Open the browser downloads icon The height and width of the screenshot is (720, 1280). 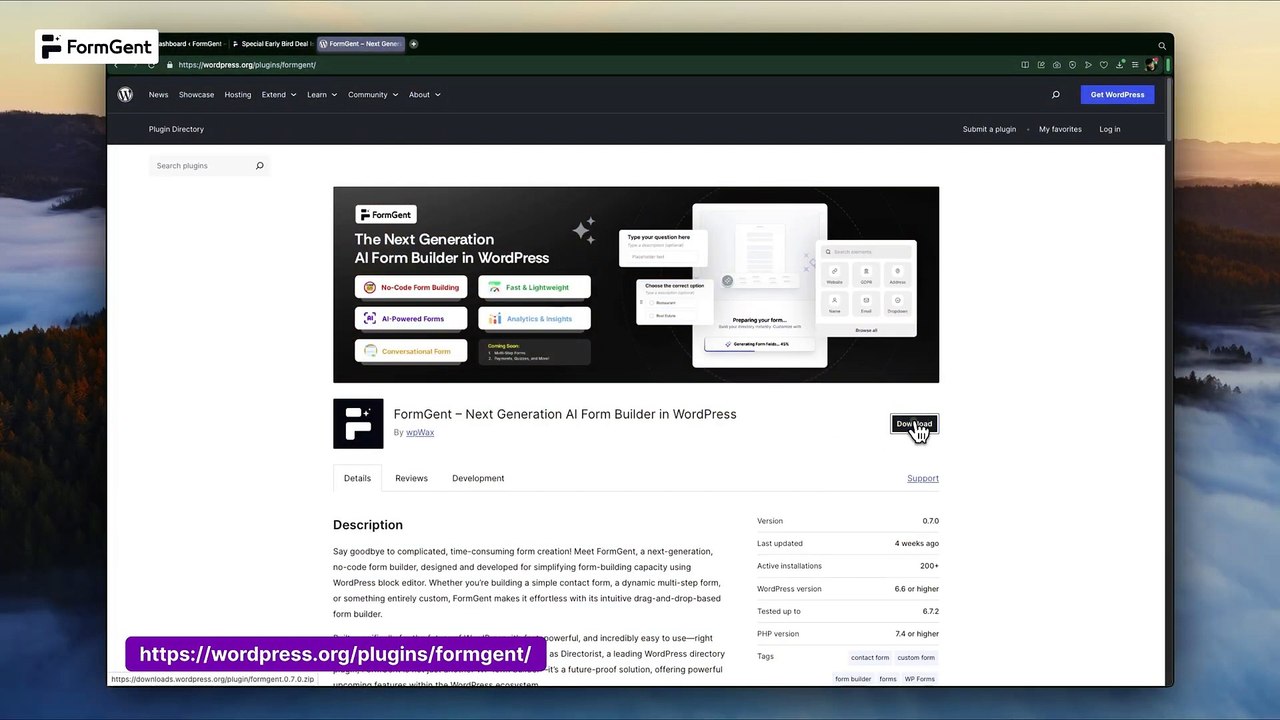(1119, 65)
